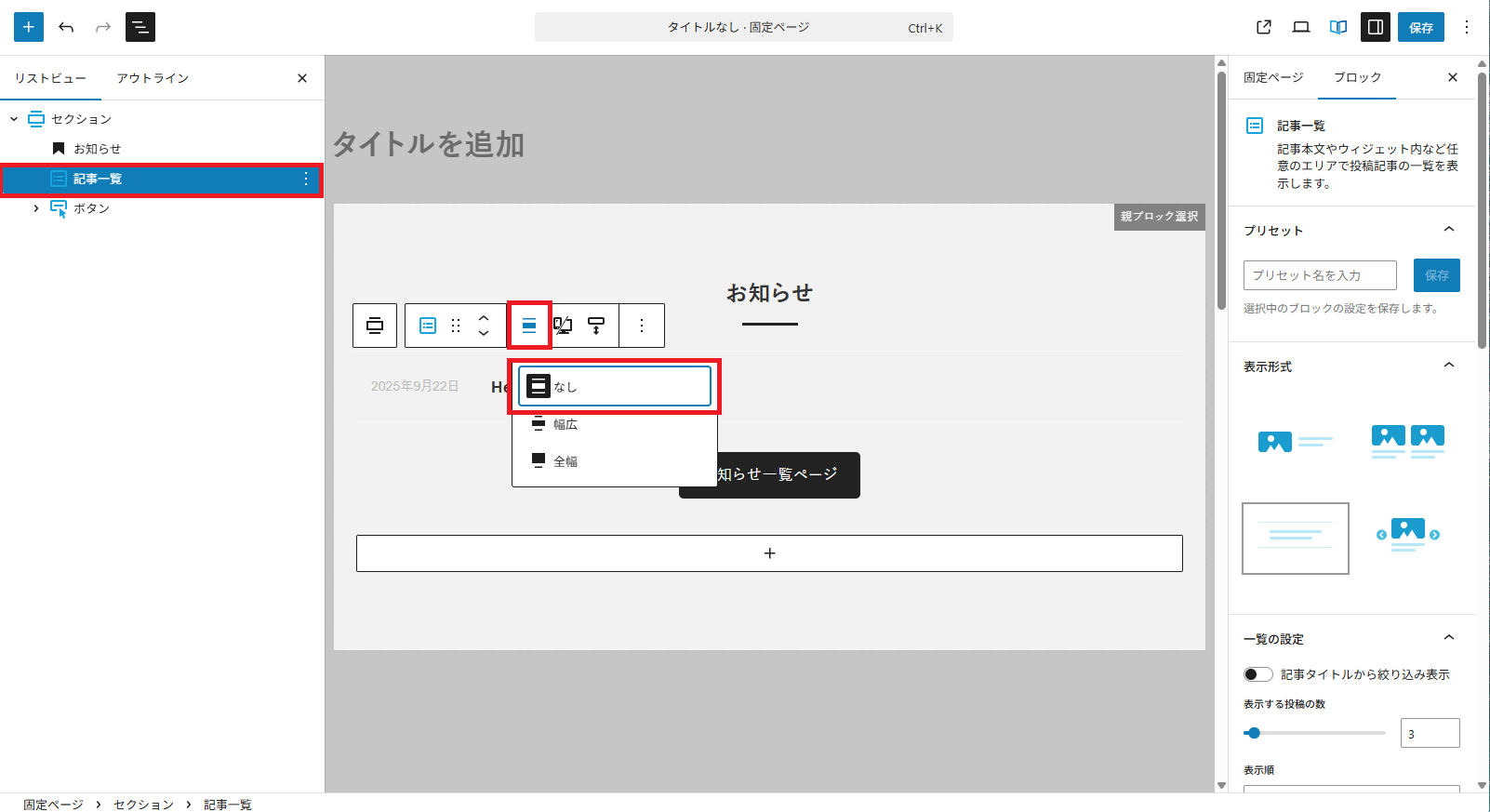Select the text-only list display layout
Viewport: 1490px width, 812px height.
(x=1295, y=538)
